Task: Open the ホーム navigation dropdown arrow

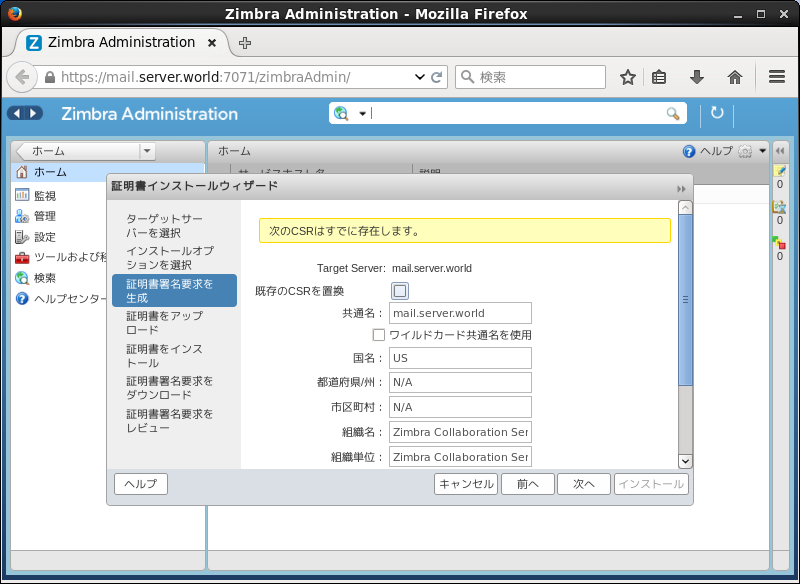Action: point(147,151)
